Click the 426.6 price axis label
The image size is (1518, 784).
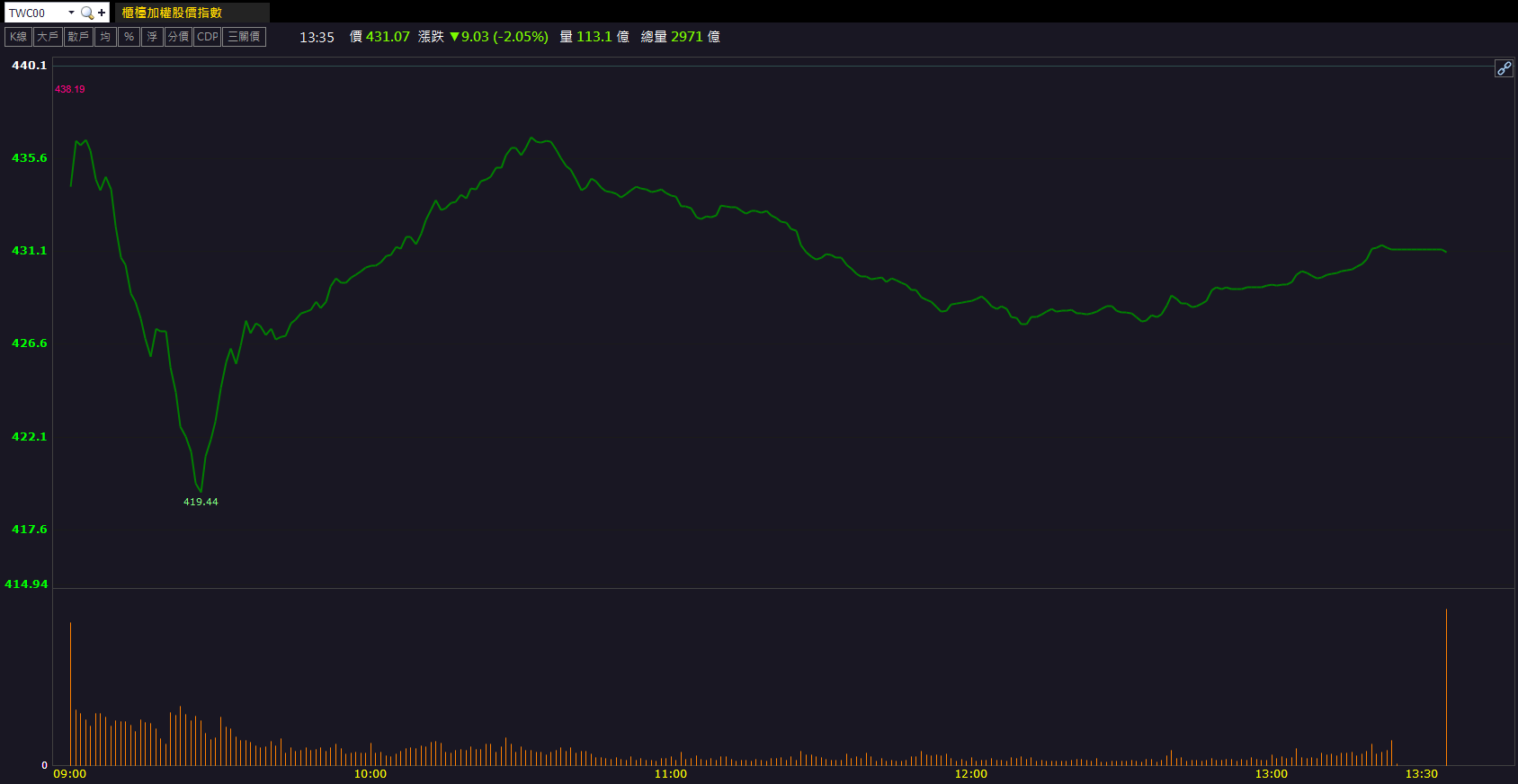(29, 343)
